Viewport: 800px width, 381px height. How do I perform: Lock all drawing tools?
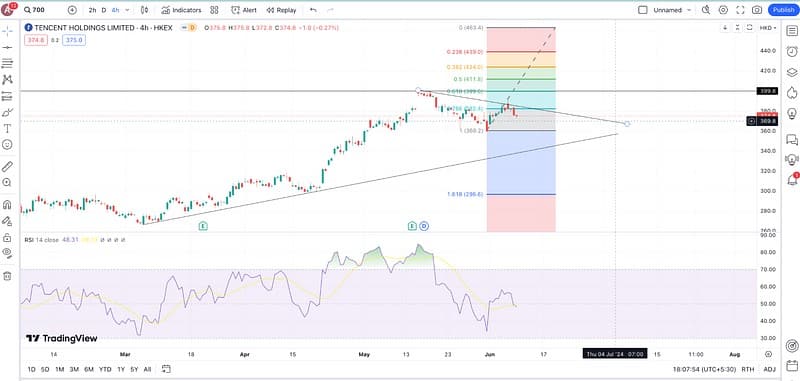7,238
